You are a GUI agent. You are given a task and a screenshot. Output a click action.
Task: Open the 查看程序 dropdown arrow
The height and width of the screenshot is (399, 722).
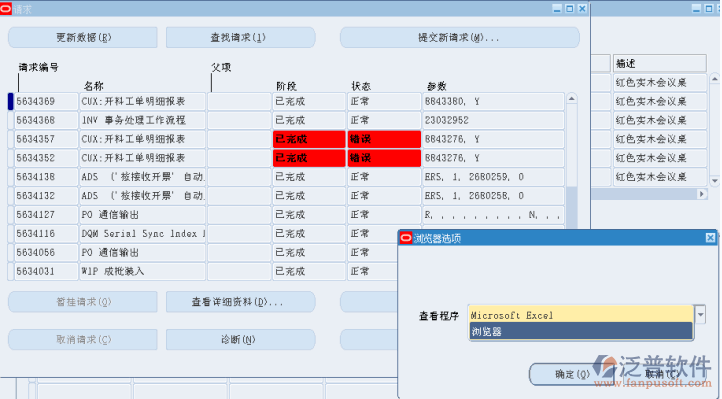700,315
